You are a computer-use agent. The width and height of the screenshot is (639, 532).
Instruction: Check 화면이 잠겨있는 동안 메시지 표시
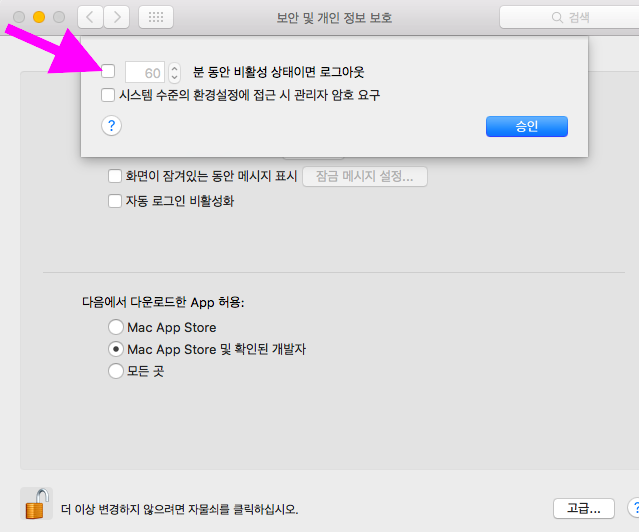[115, 177]
